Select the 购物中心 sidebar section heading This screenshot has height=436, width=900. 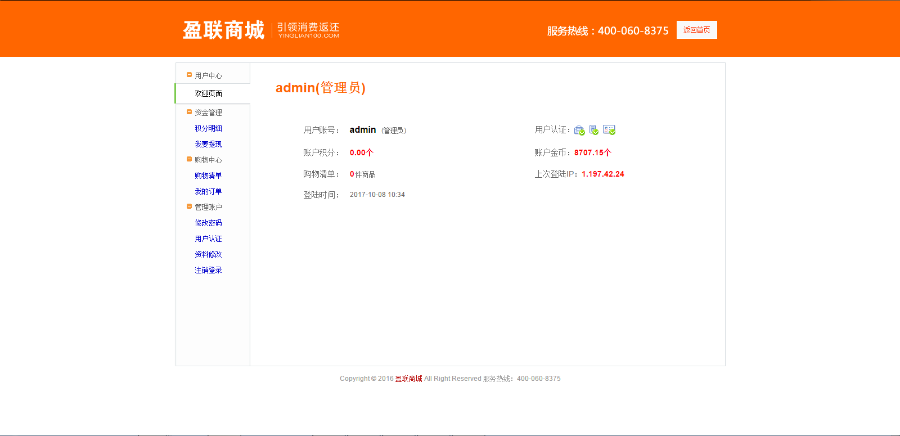[208, 159]
